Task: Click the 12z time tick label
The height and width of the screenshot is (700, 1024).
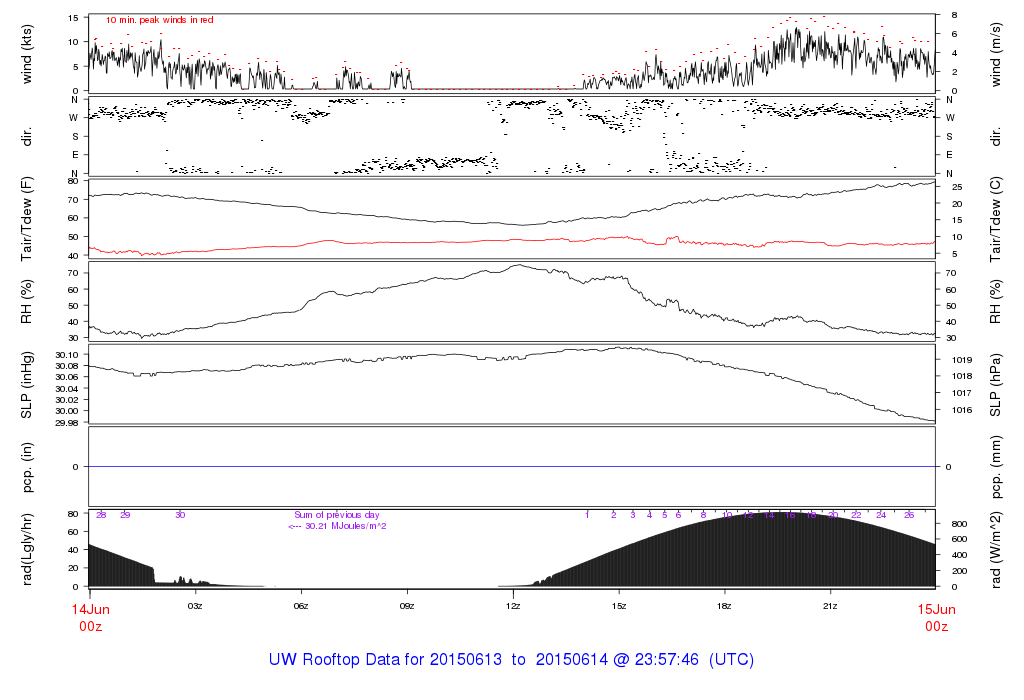Action: (513, 606)
